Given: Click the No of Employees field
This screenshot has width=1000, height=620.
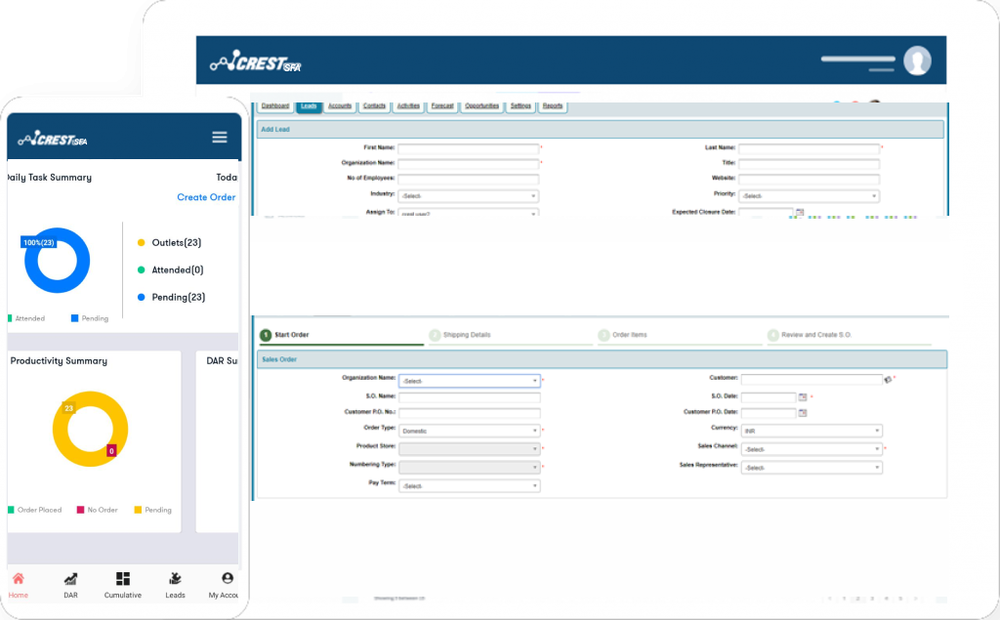Looking at the screenshot, I should click(x=468, y=179).
